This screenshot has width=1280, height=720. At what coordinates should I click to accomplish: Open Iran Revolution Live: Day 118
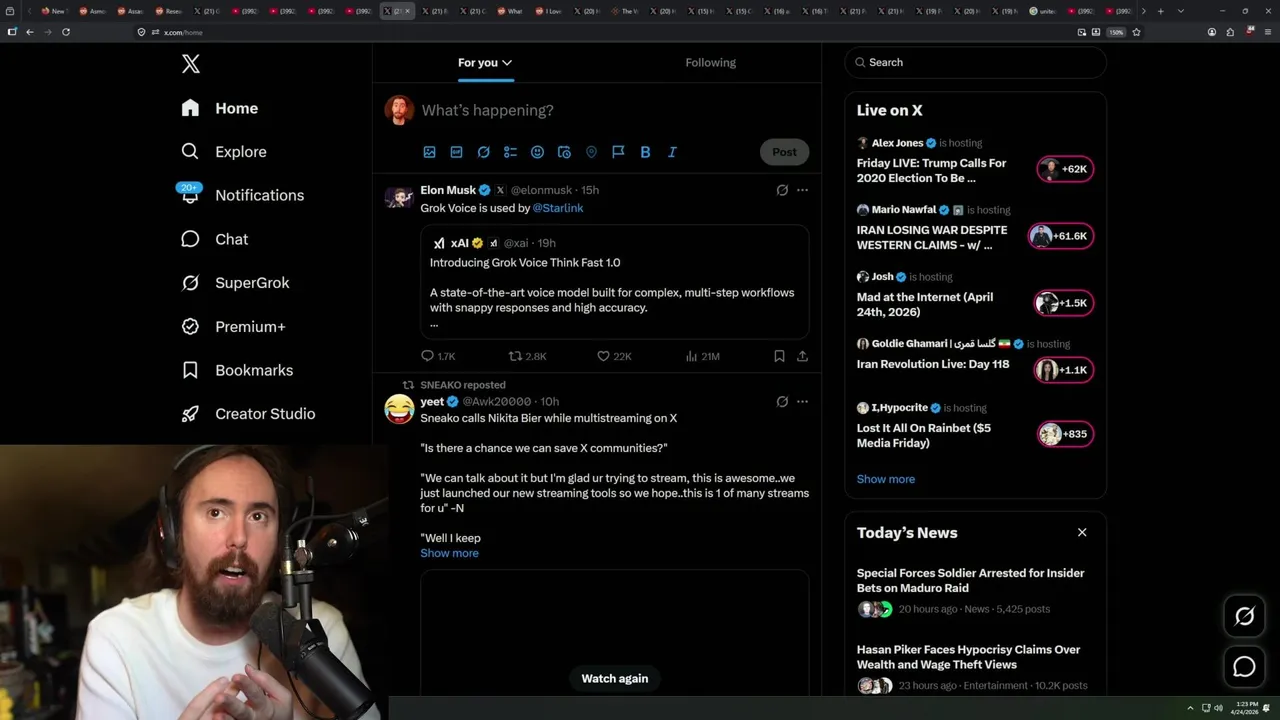(932, 364)
